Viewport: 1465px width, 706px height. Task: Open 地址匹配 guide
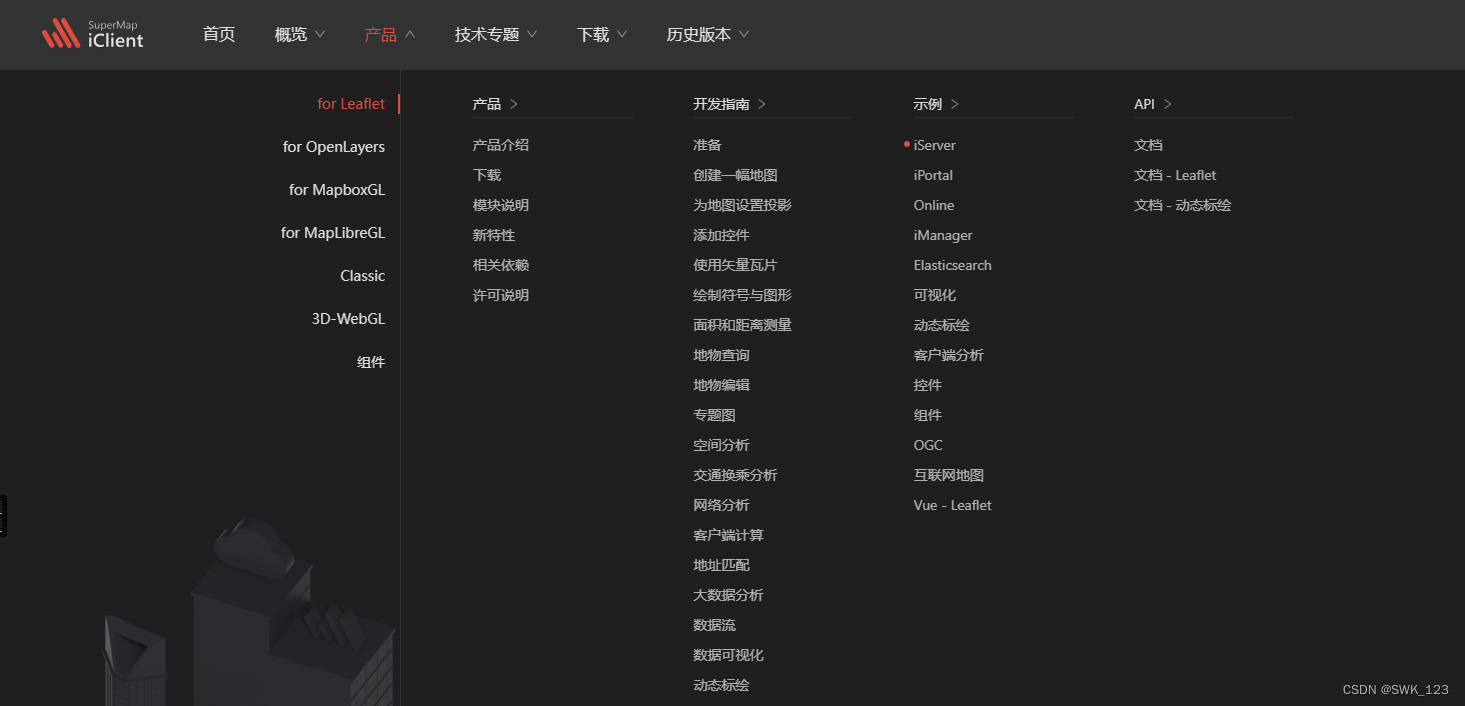coord(721,565)
